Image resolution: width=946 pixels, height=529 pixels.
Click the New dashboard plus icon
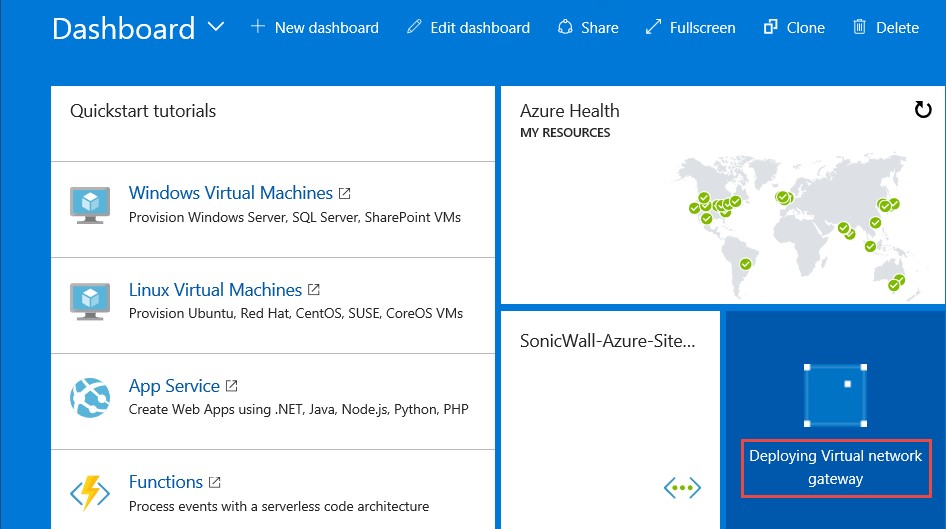258,27
